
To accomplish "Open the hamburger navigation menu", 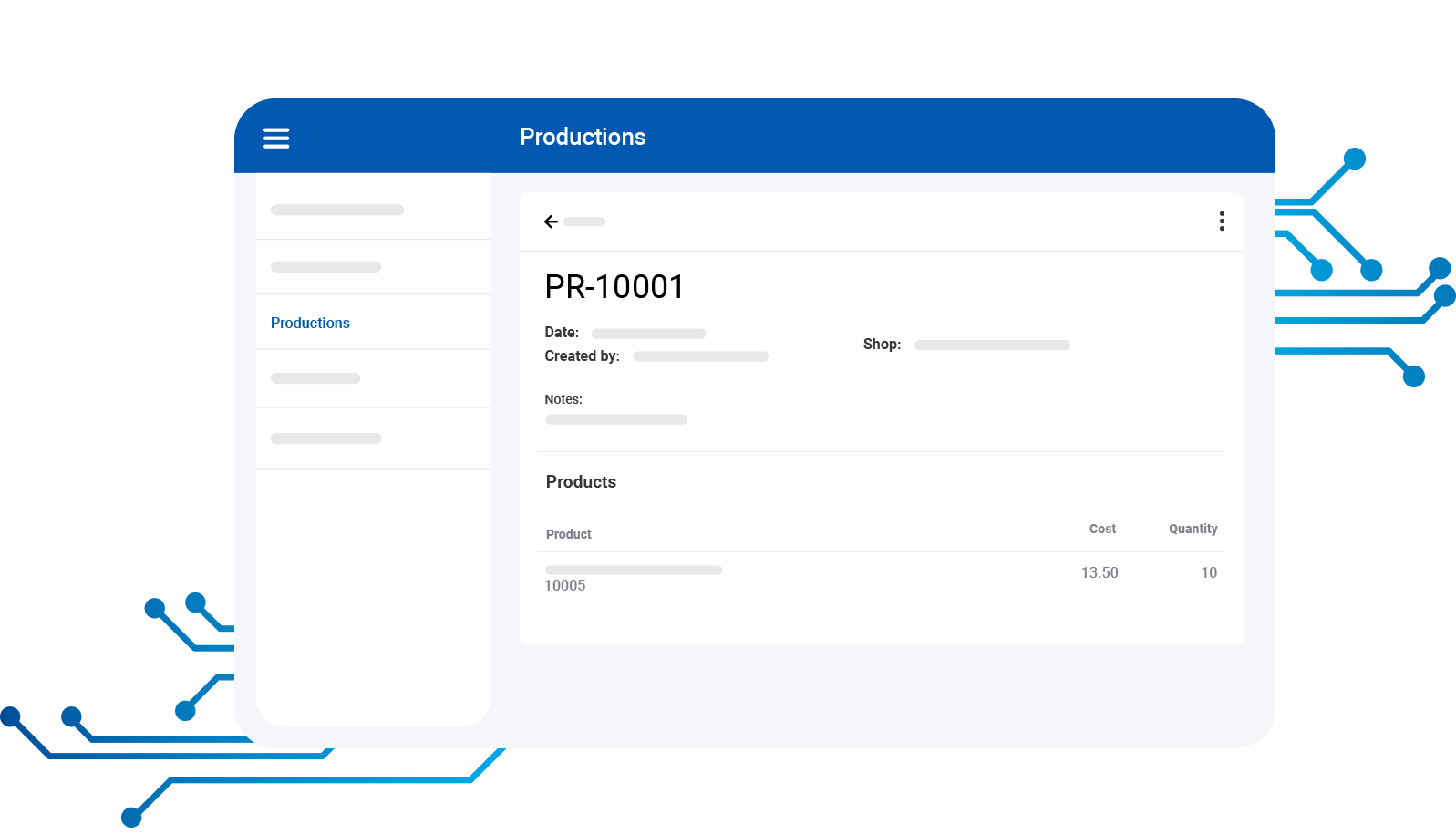I will [276, 138].
